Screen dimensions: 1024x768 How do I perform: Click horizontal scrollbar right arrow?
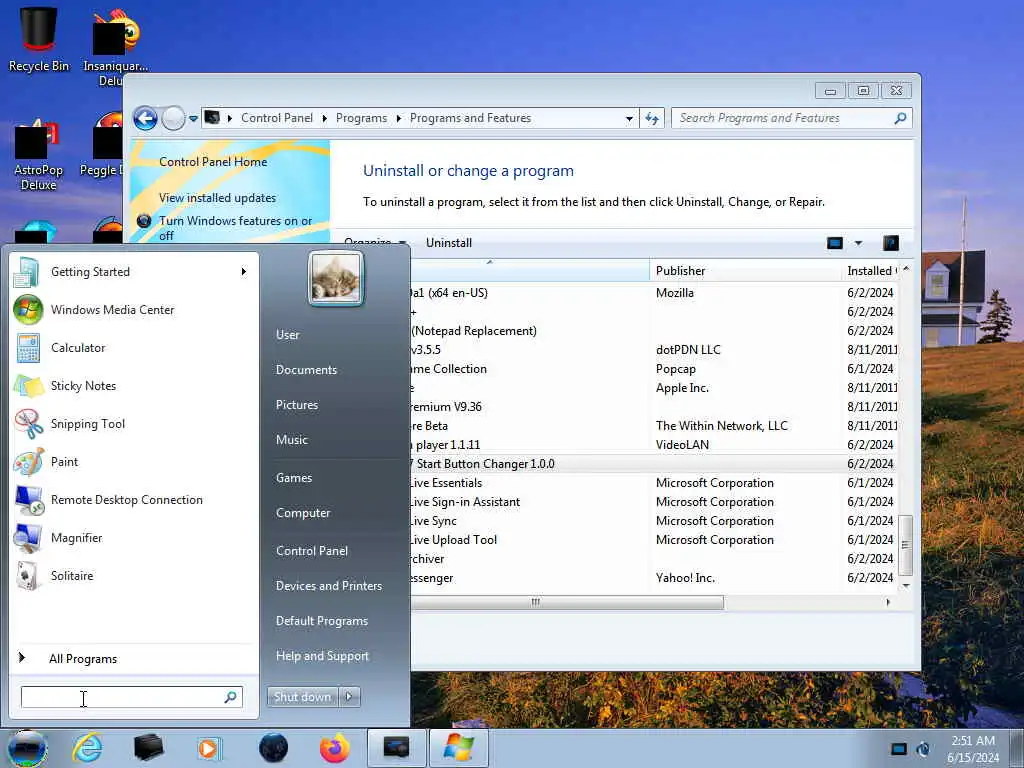(888, 602)
